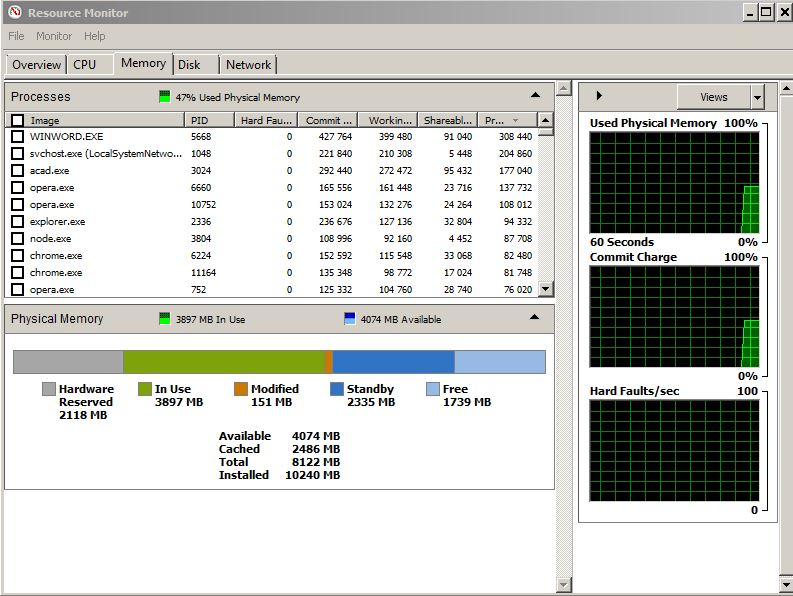Click green 3897 MB In Use indicator icon
Screen dimensions: 793x596
[x=164, y=319]
